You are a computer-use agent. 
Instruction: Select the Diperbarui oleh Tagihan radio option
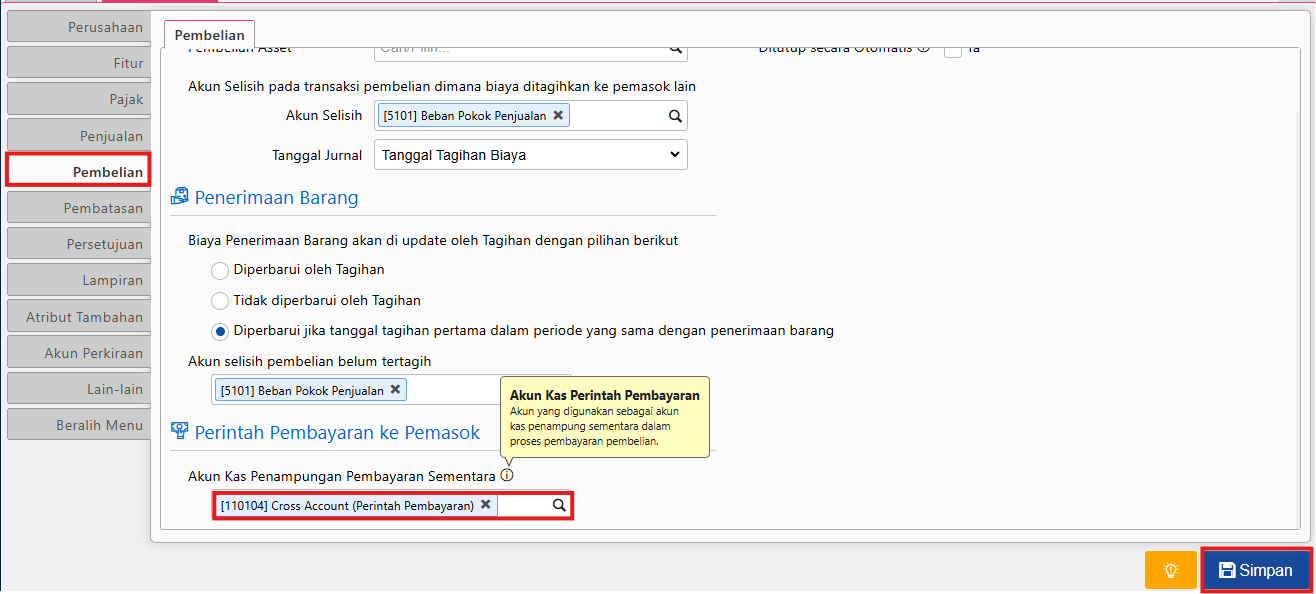220,270
